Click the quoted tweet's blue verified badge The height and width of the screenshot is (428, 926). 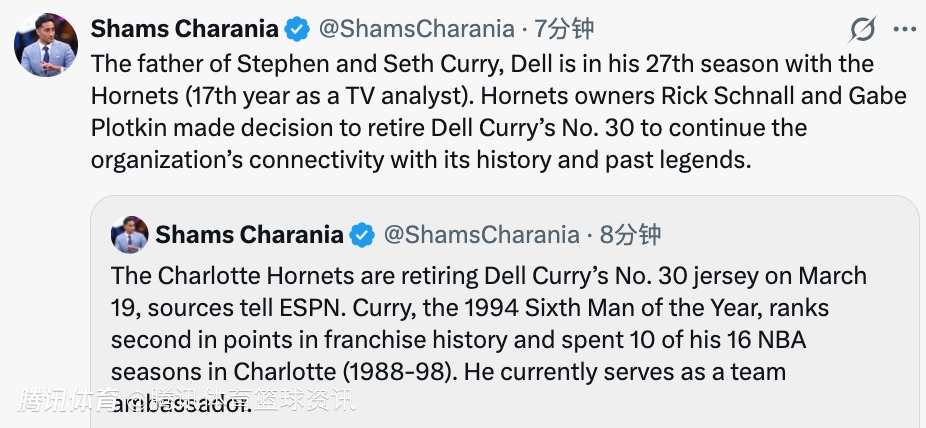click(x=362, y=236)
